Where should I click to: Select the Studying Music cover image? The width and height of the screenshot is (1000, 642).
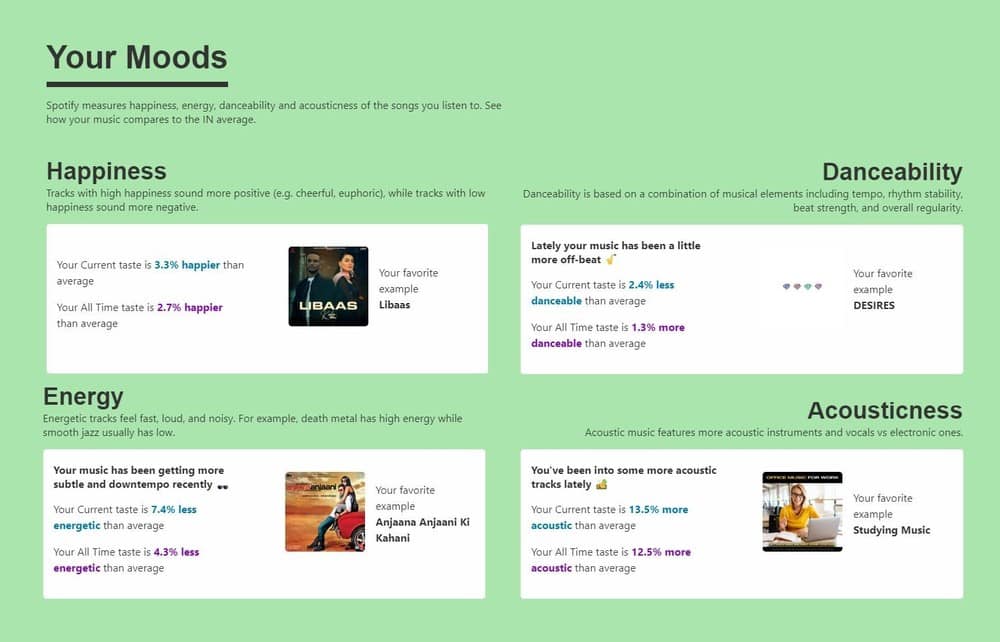point(802,512)
